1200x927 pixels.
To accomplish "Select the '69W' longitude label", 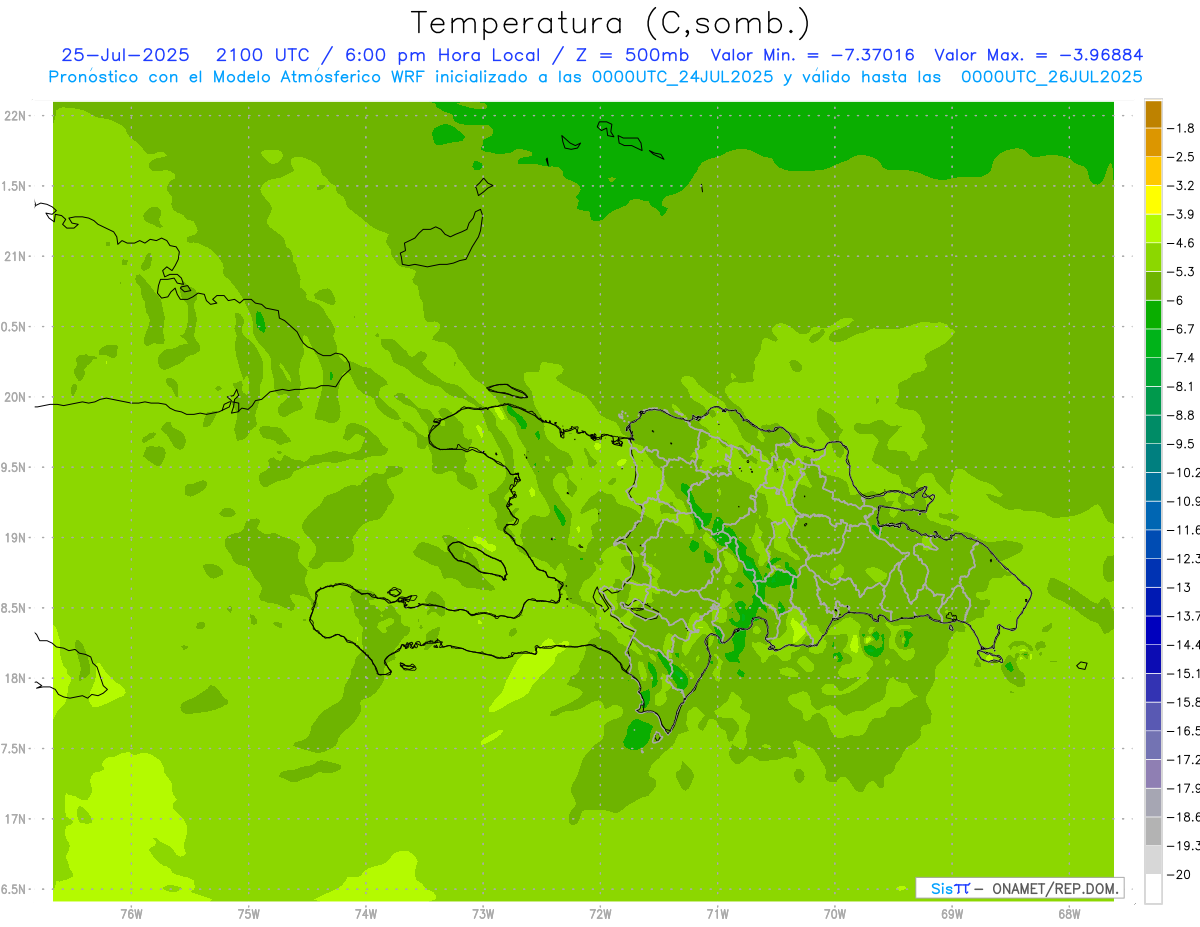I will (x=952, y=914).
